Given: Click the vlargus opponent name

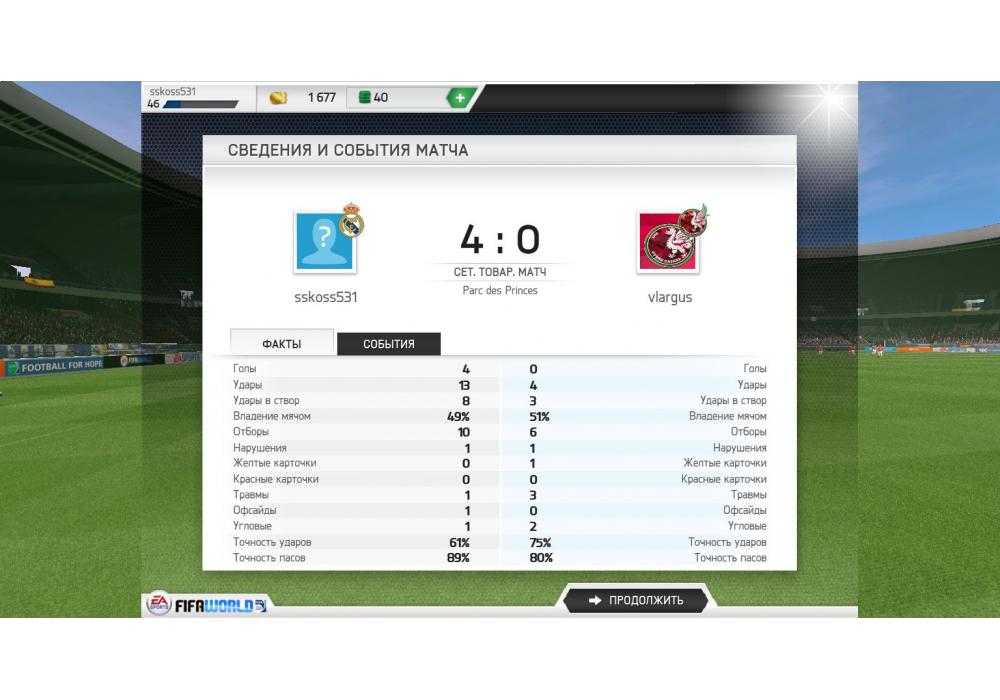Looking at the screenshot, I should [670, 297].
